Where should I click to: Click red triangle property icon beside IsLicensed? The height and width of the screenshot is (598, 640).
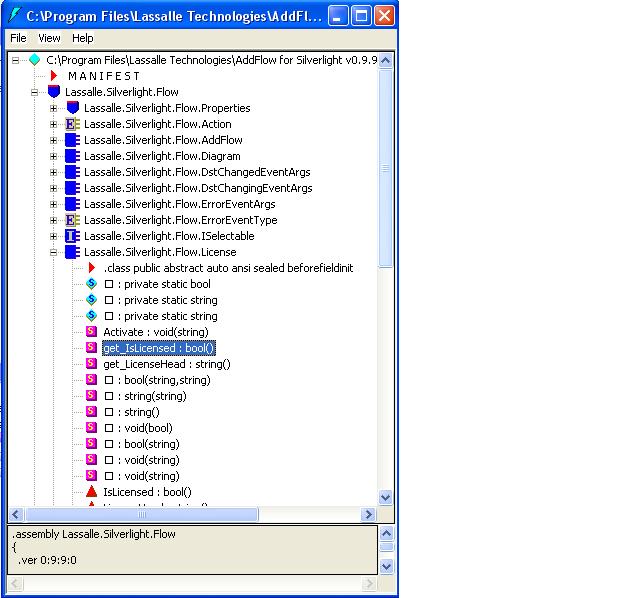[92, 491]
